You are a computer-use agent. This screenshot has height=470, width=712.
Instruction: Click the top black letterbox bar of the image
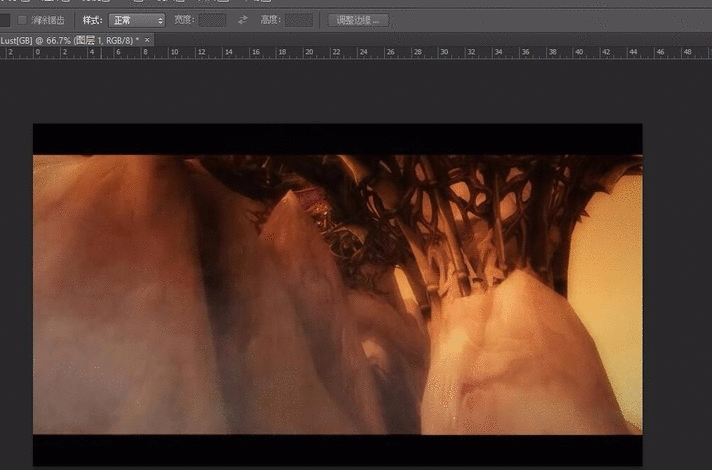point(337,139)
